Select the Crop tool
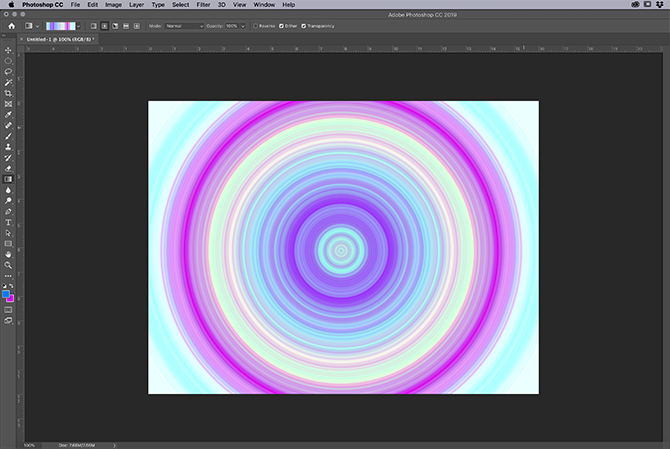The height and width of the screenshot is (449, 670). click(8, 93)
